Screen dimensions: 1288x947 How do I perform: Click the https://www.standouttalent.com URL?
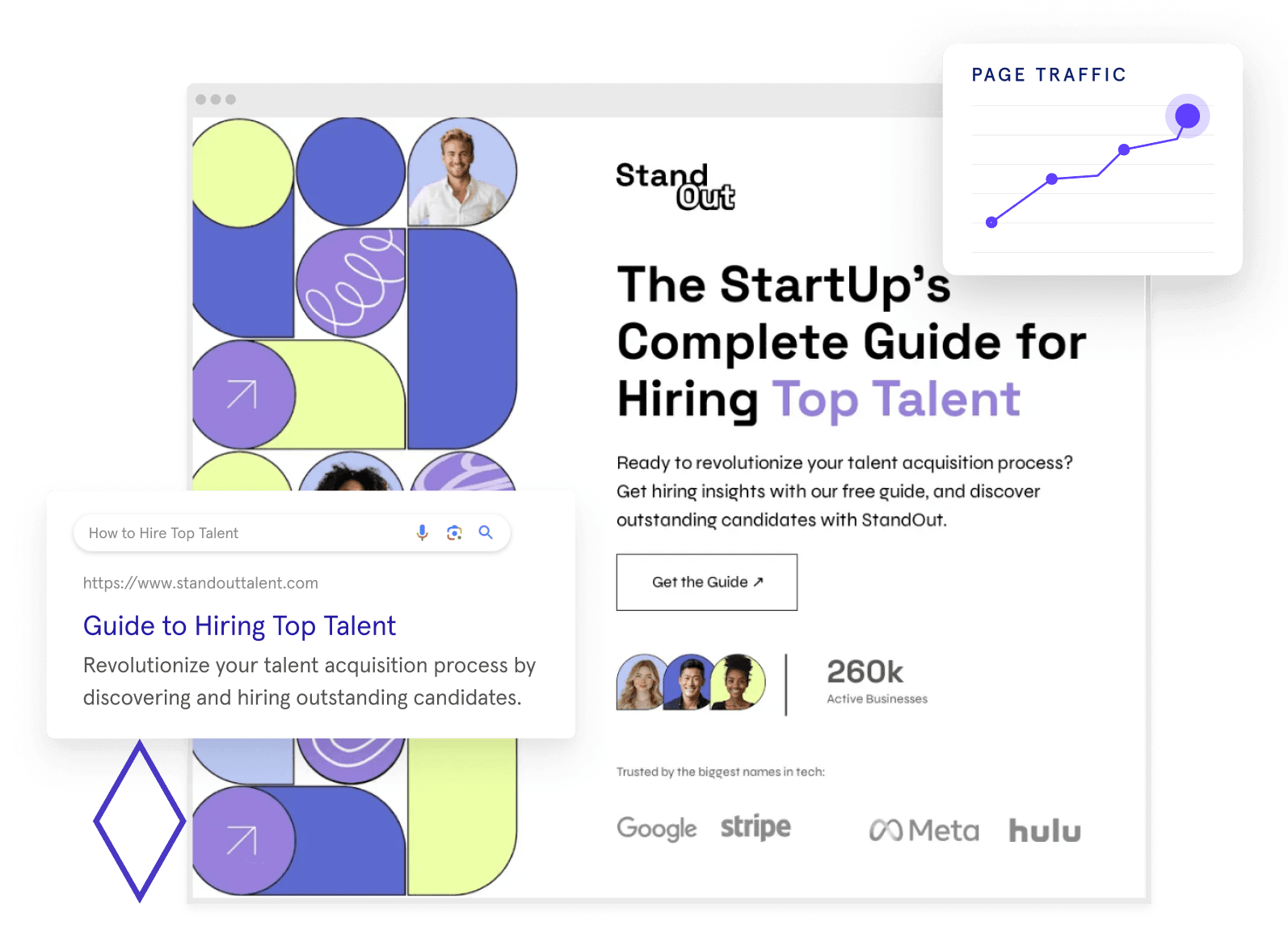click(x=200, y=583)
